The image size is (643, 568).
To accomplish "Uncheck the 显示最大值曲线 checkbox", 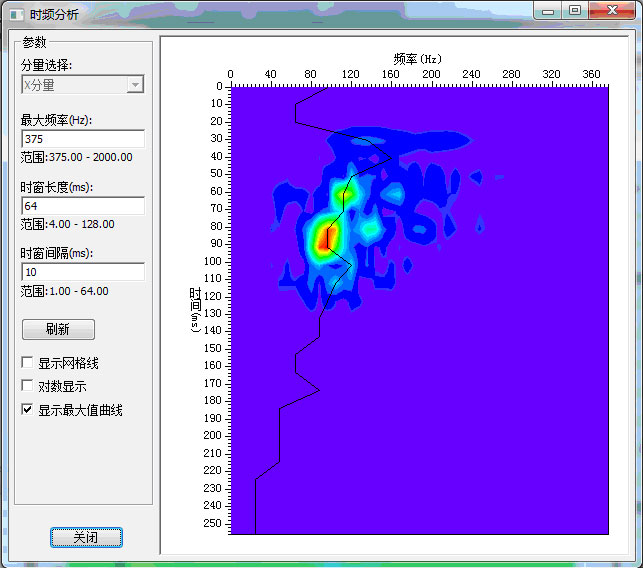I will point(28,410).
